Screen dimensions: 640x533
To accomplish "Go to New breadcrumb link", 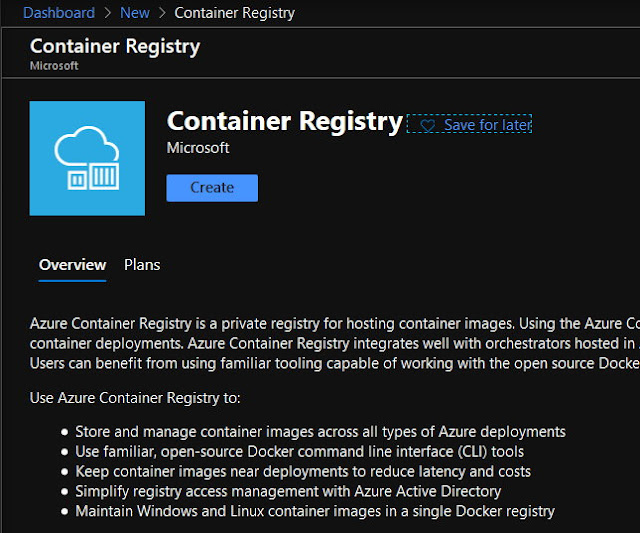I will coord(135,13).
